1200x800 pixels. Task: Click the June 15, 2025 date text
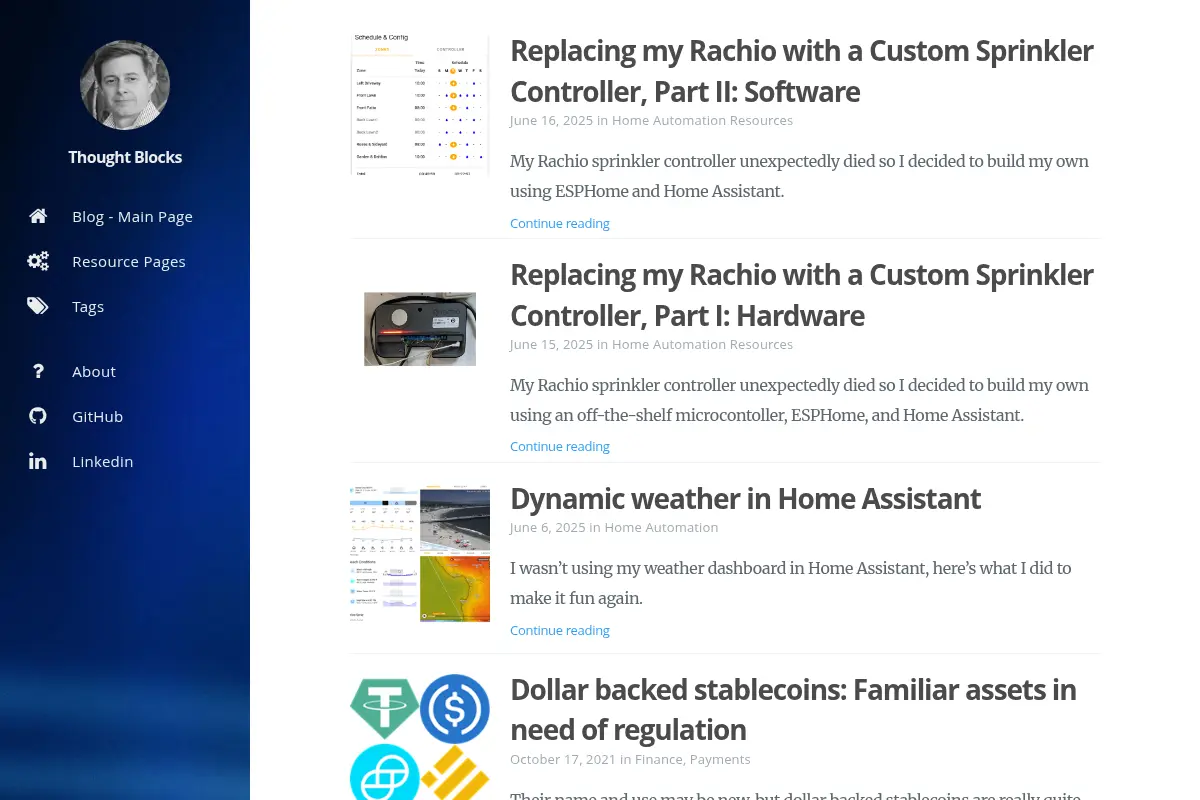pos(551,344)
